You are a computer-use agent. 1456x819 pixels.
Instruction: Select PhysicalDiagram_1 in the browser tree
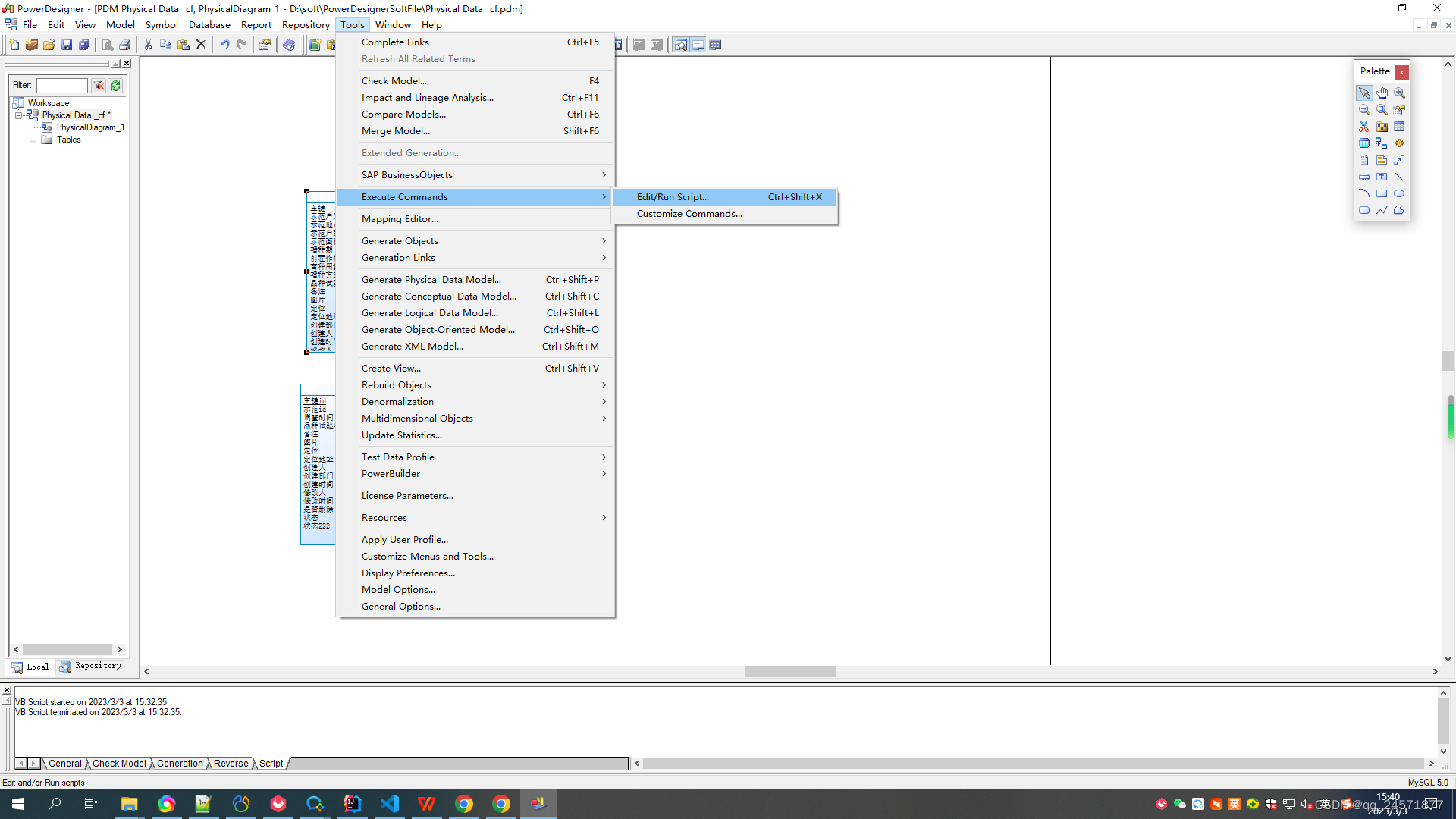click(x=90, y=127)
